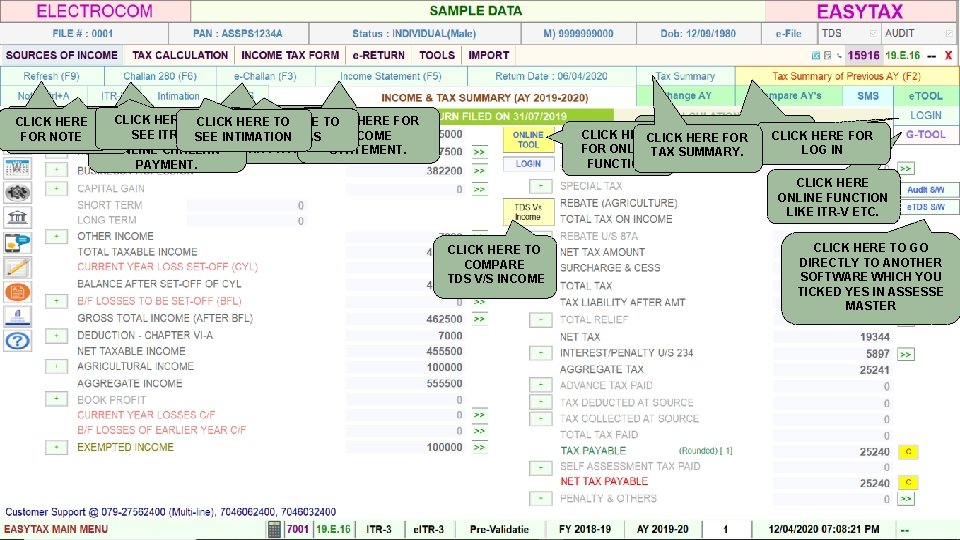This screenshot has width=960, height=540.
Task: Collapse Tax Deducted at Source row
Action: [541, 402]
